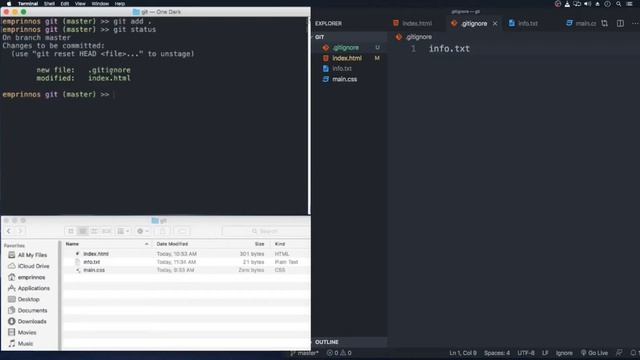Open the Notification Center icon in menu bar
This screenshot has width=640, height=360.
(x=629, y=4)
